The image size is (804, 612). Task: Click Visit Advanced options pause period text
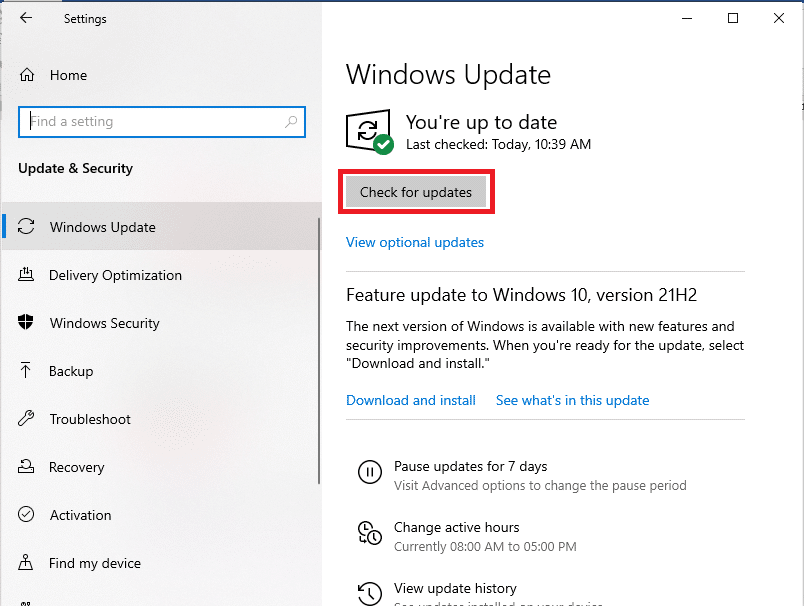540,486
